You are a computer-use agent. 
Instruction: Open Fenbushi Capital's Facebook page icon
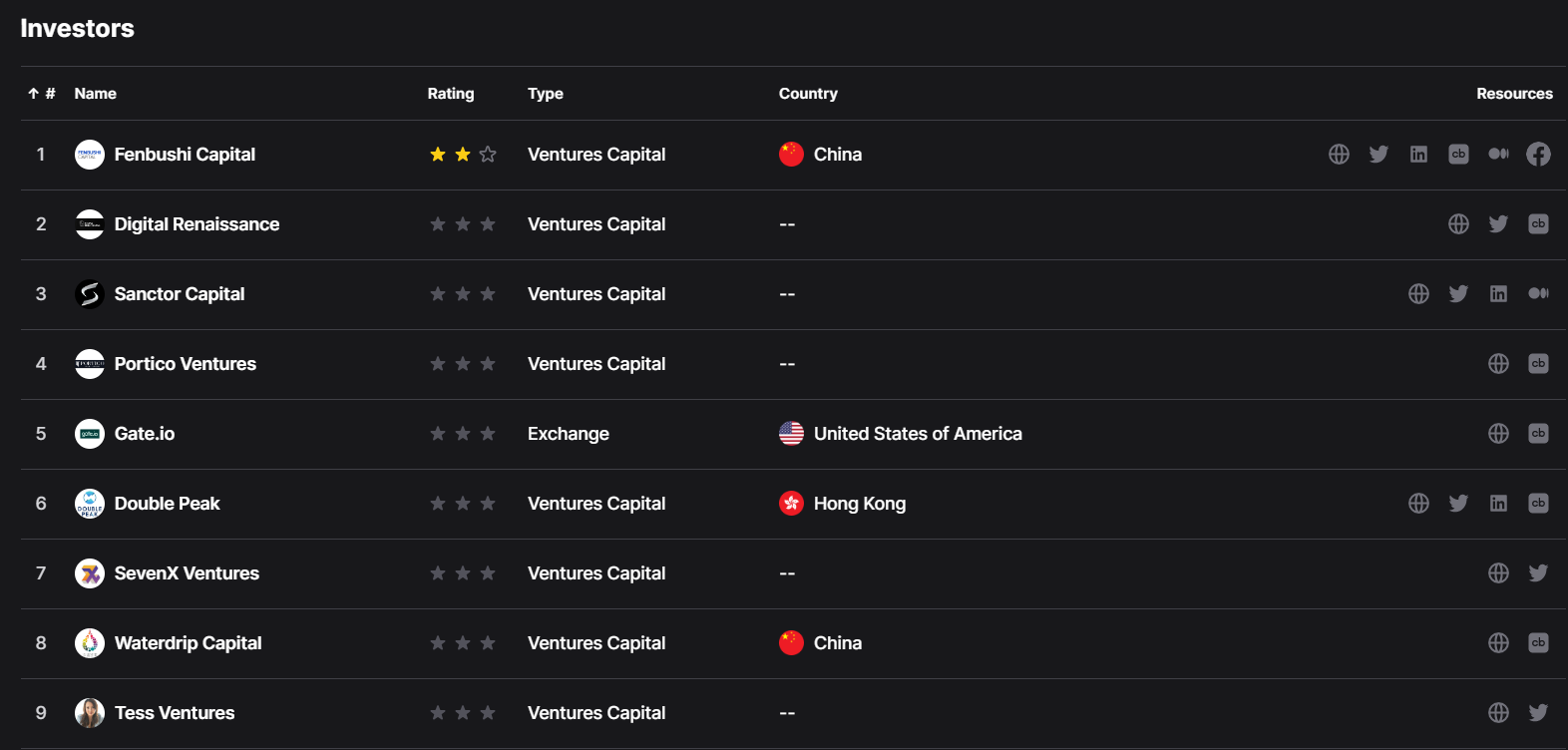point(1538,155)
